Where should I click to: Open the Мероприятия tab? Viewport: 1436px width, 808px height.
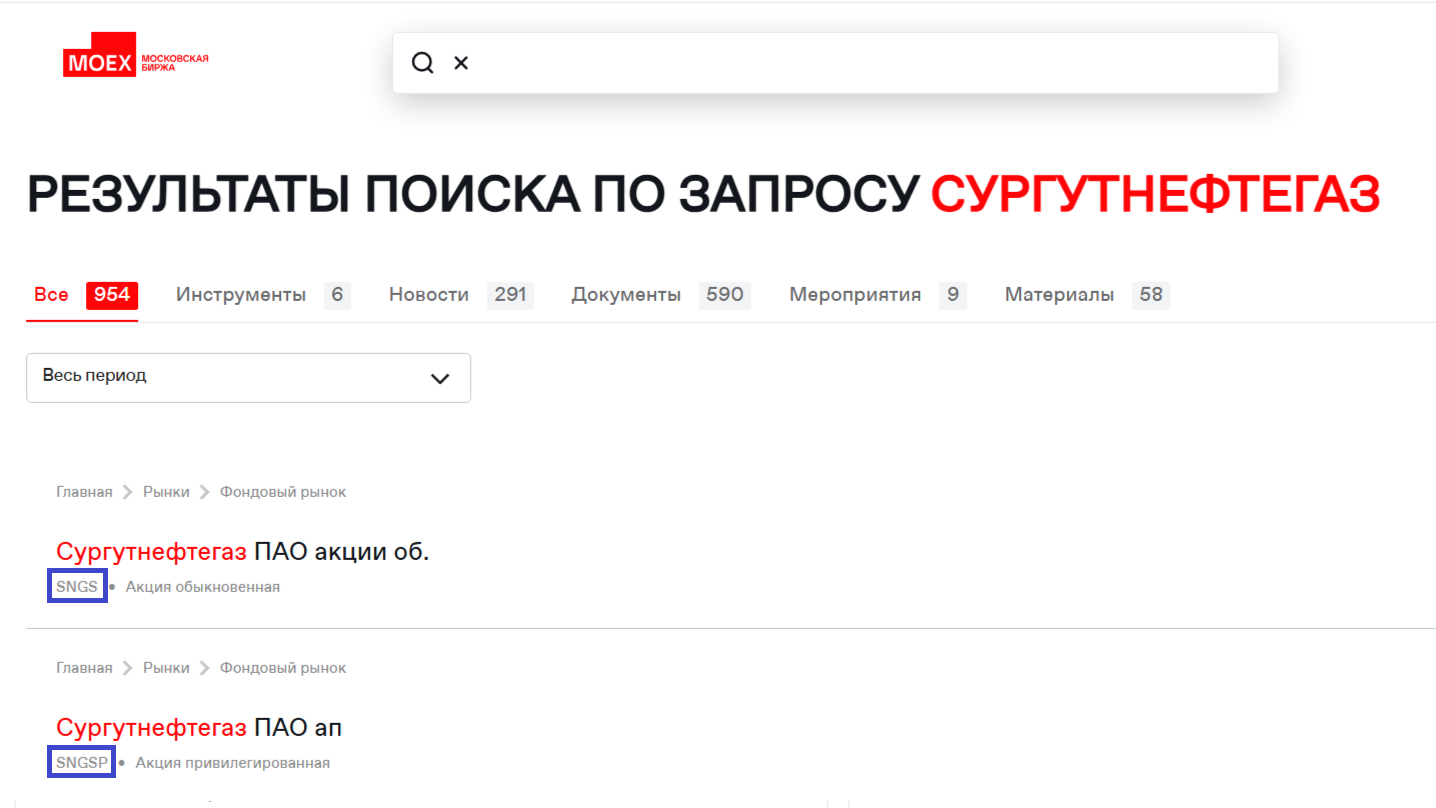tap(878, 295)
